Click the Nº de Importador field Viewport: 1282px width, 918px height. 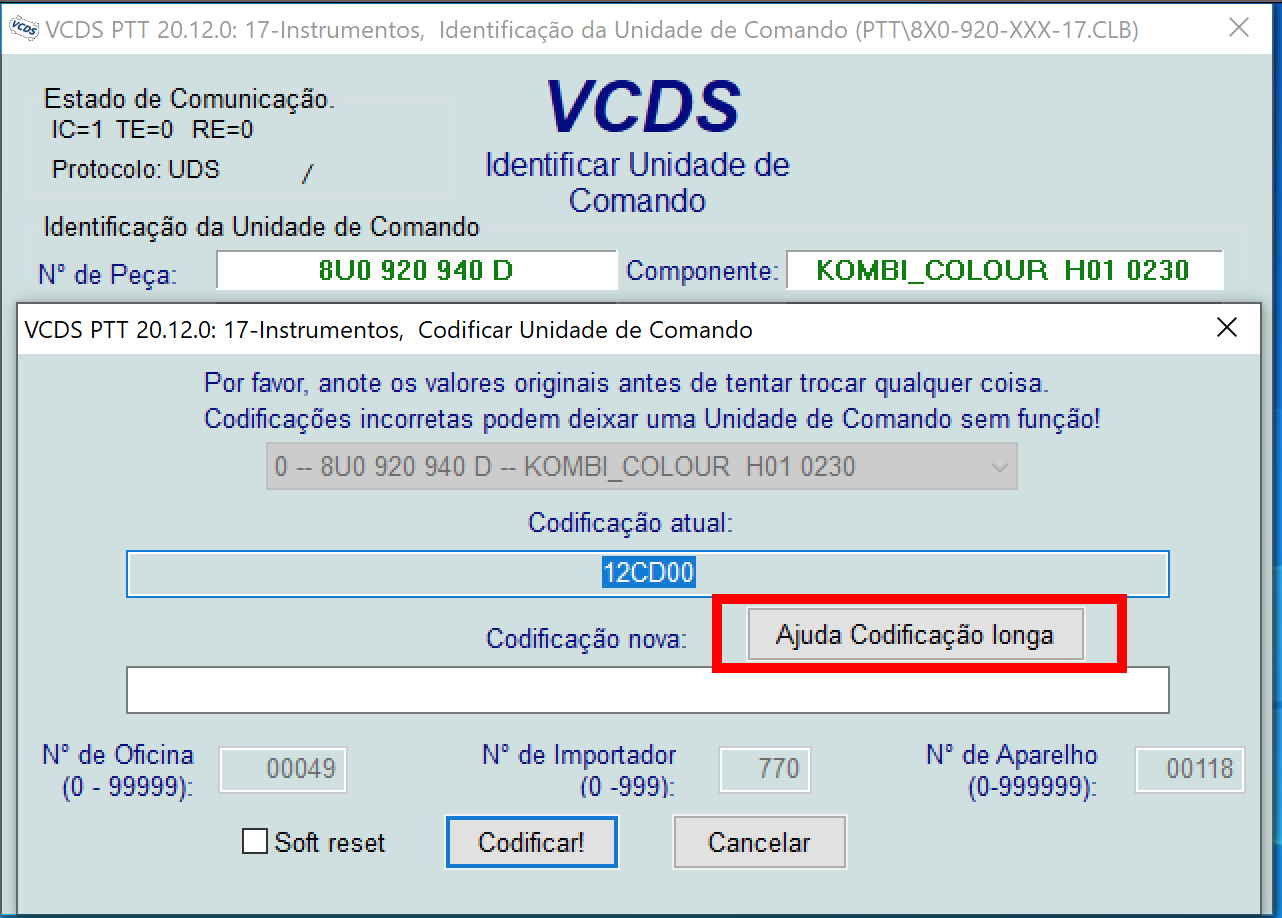coord(765,769)
